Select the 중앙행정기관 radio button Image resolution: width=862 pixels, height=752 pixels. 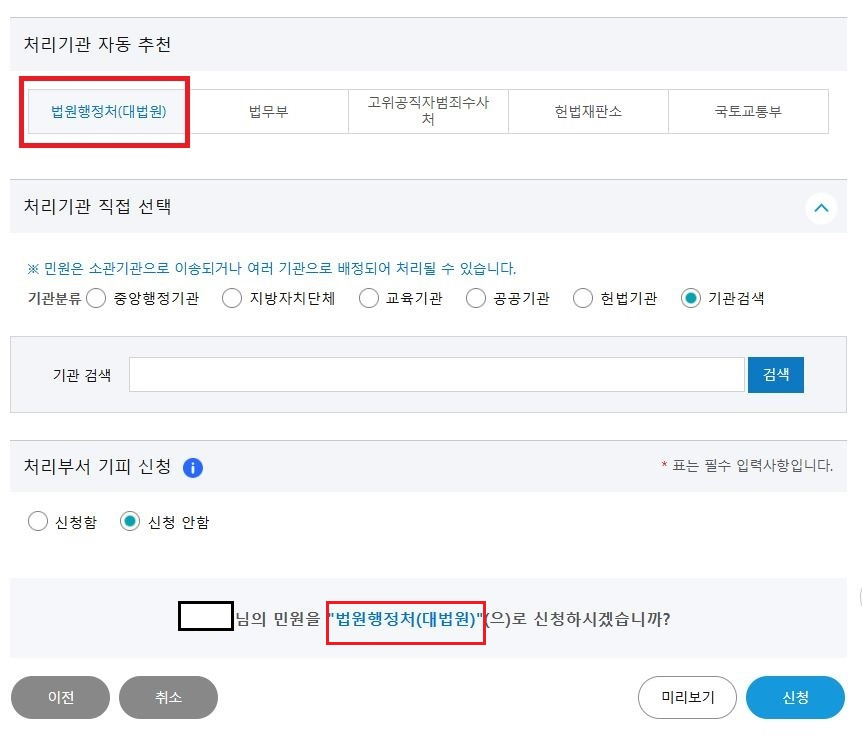tap(96, 297)
